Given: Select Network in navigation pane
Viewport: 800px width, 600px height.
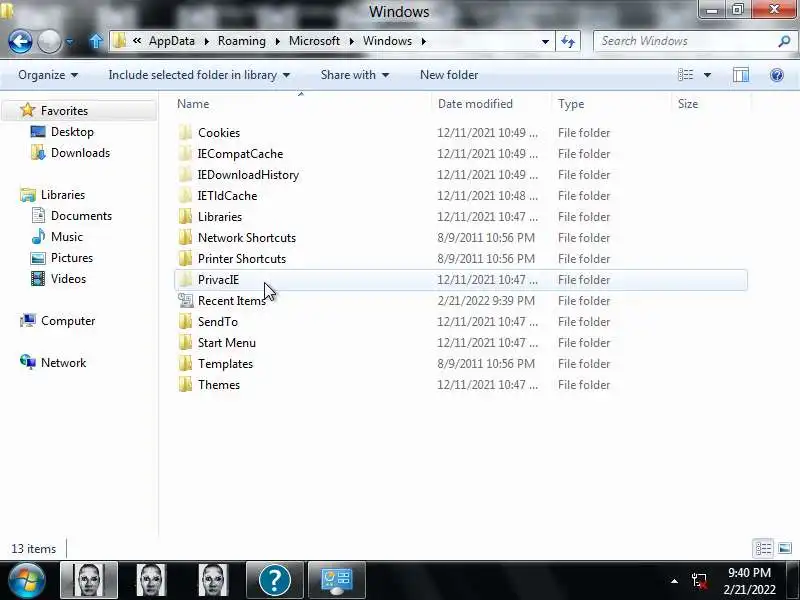Looking at the screenshot, I should tap(63, 363).
